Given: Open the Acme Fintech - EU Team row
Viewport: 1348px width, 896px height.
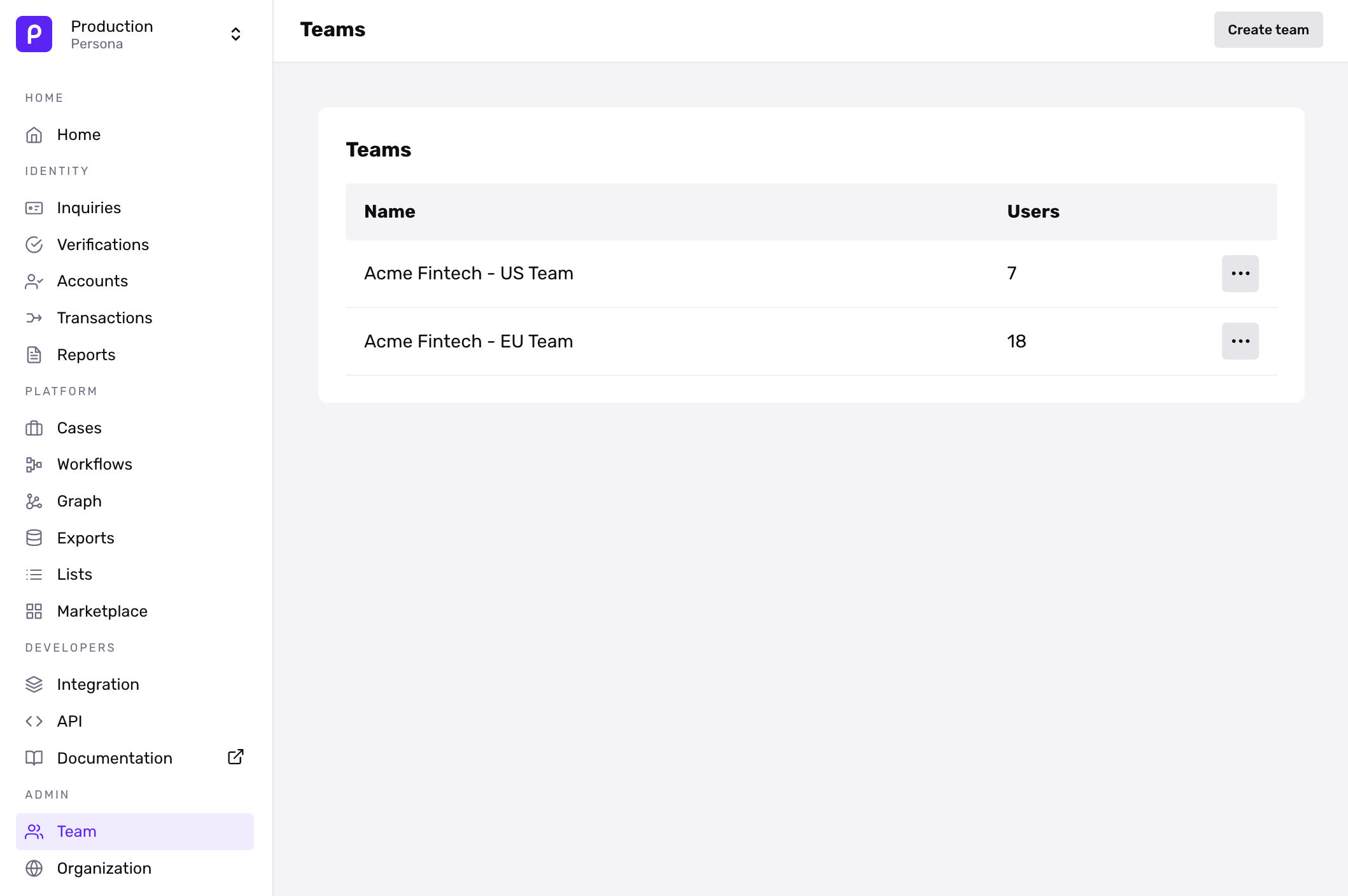Looking at the screenshot, I should (468, 342).
